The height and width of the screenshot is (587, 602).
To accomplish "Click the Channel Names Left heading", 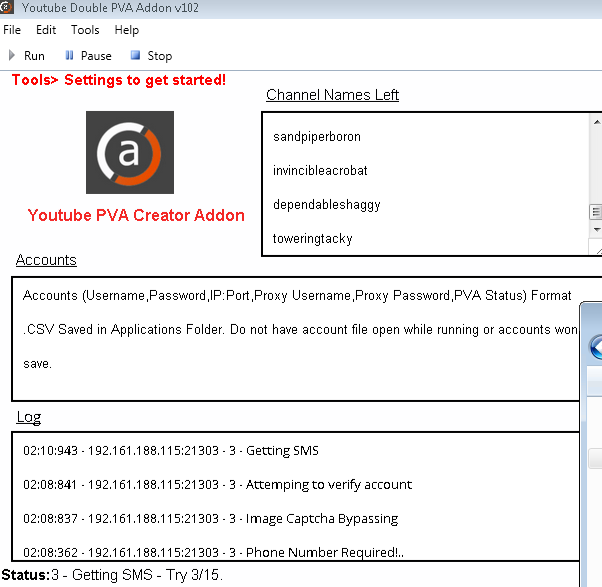I will point(332,95).
